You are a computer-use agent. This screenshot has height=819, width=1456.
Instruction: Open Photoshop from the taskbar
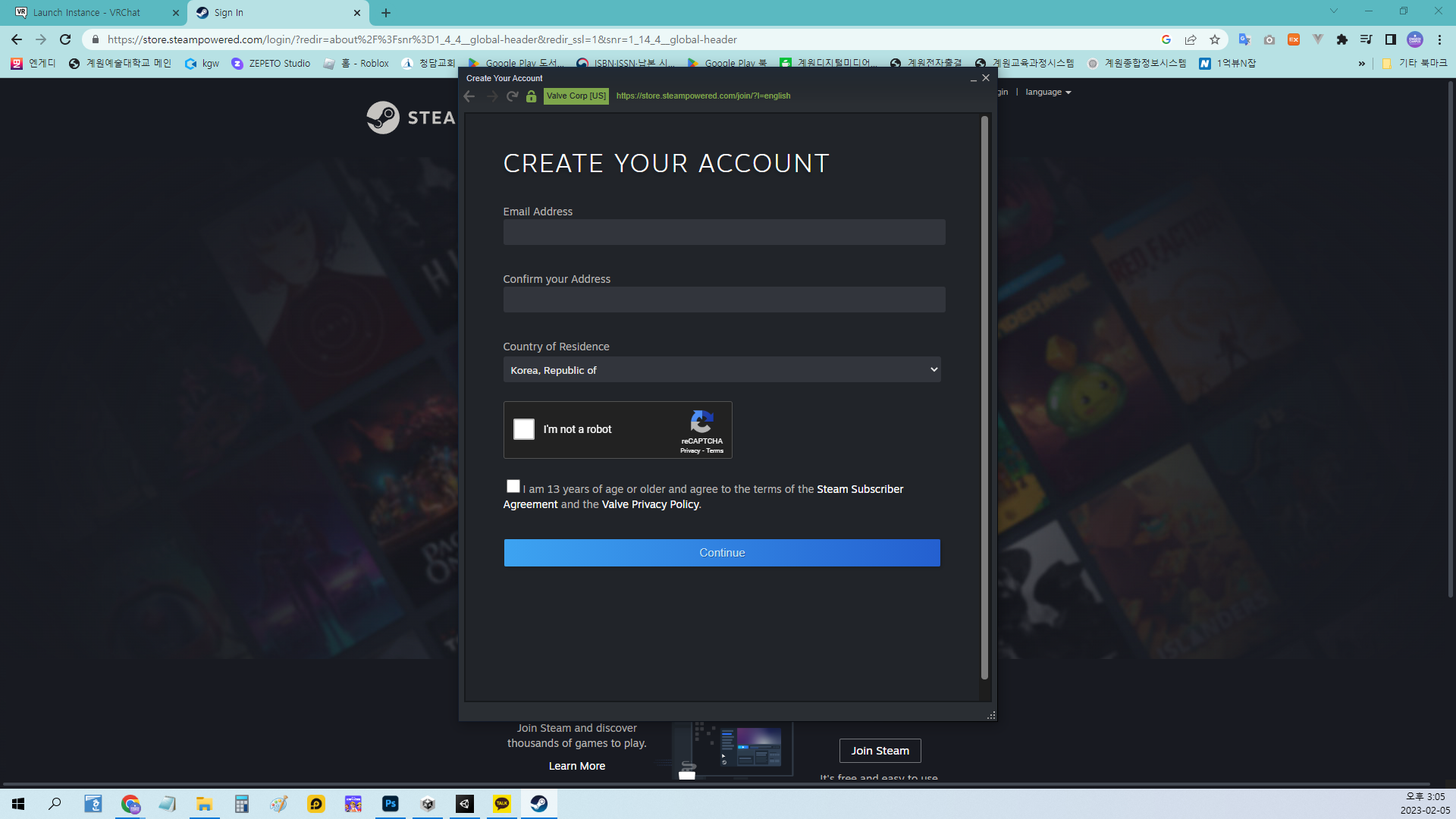(391, 804)
